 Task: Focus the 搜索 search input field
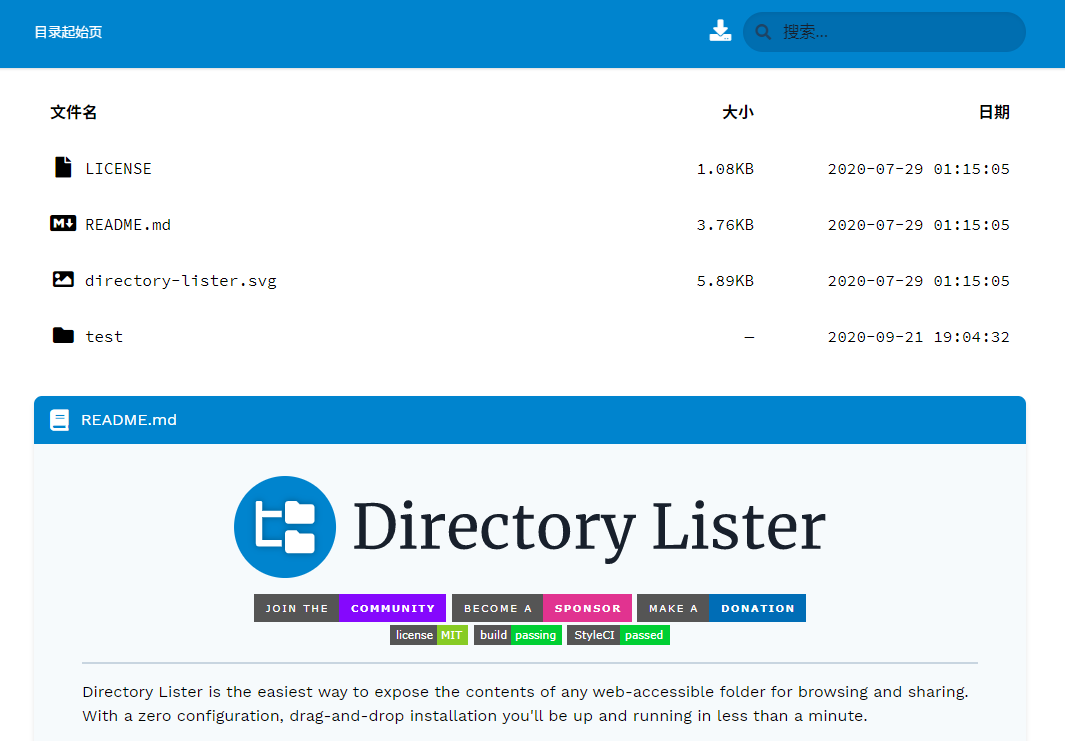tap(895, 32)
